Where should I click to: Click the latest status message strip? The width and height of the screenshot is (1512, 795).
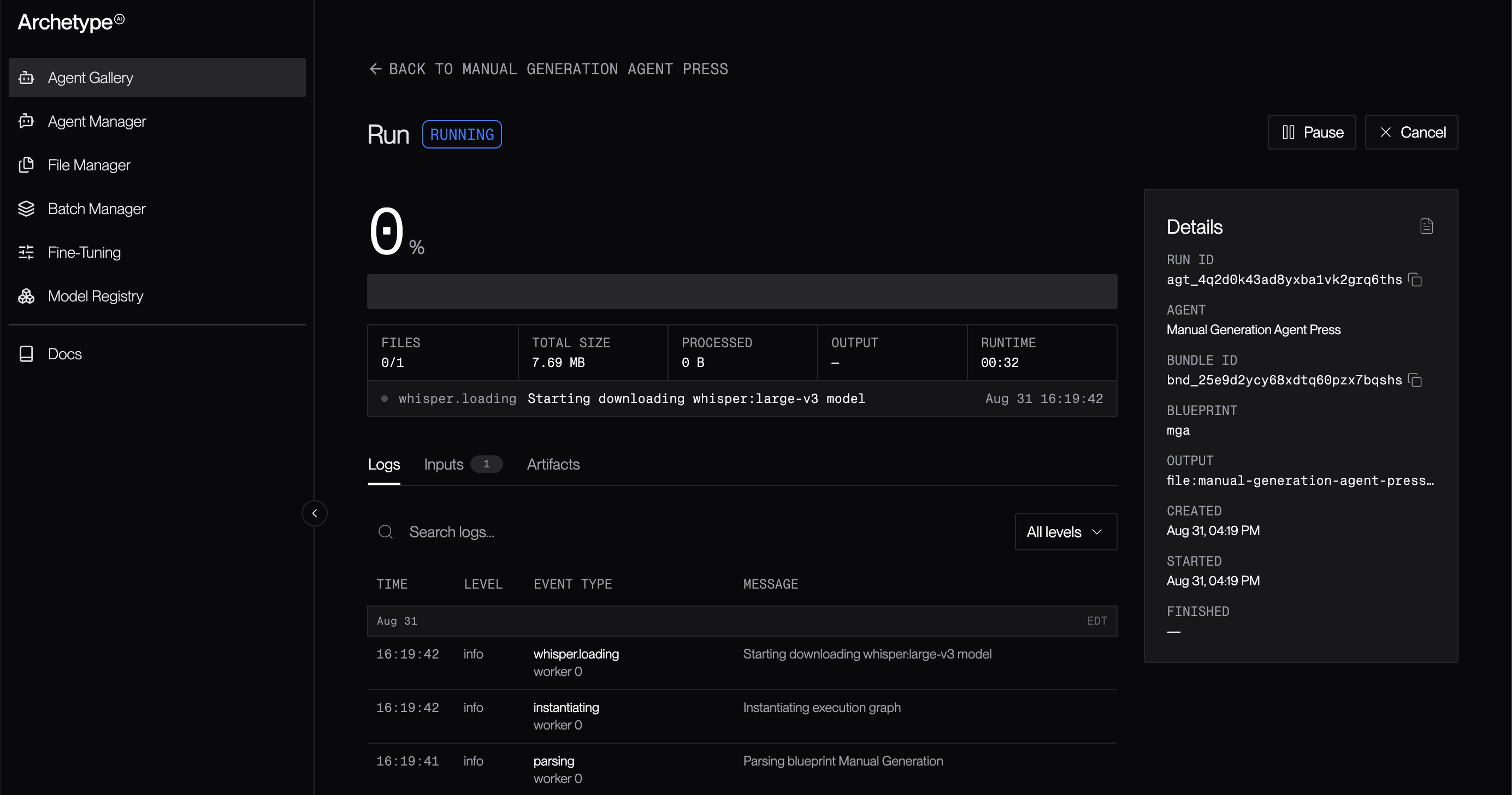(742, 399)
